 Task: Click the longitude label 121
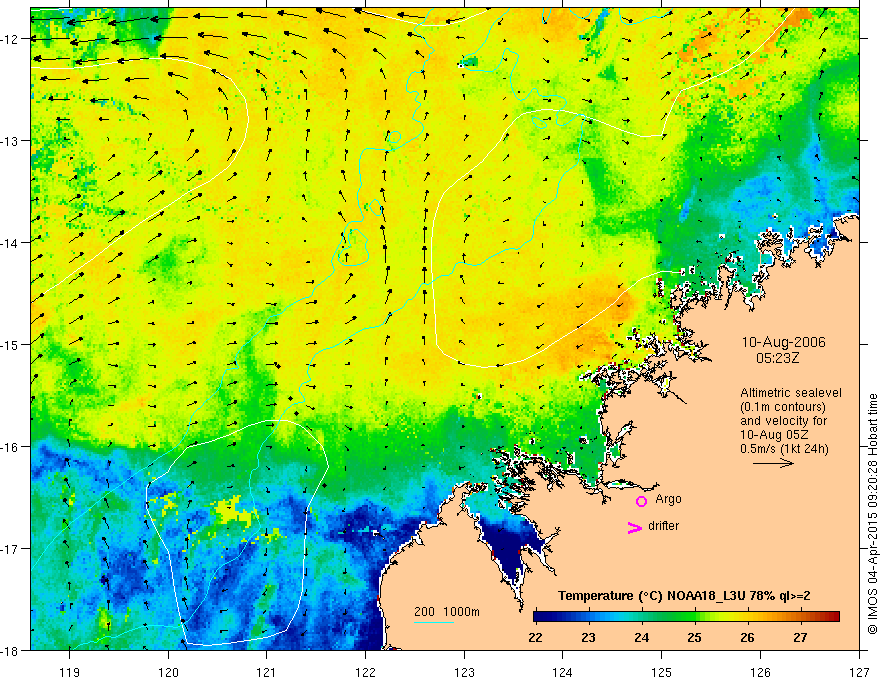click(x=267, y=672)
